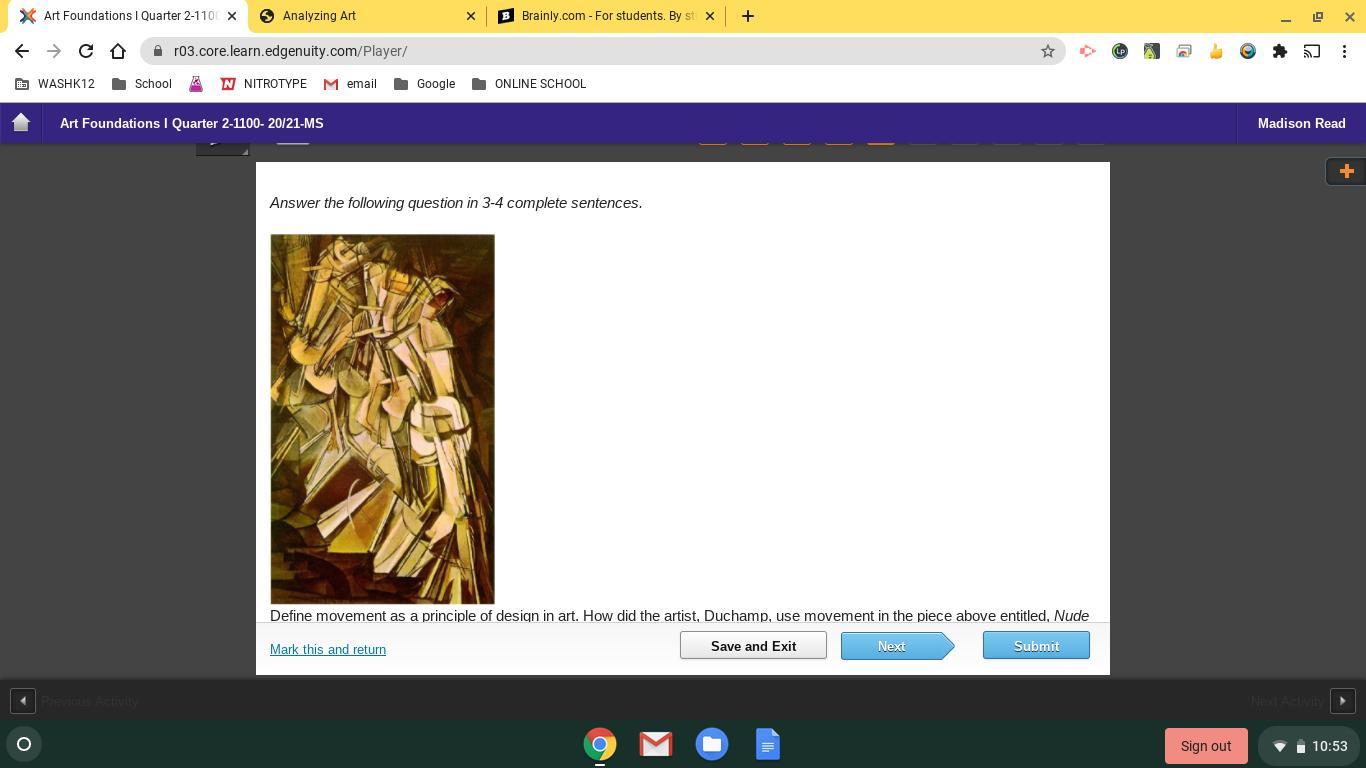Click Mark this and return link
The width and height of the screenshot is (1366, 768).
328,650
